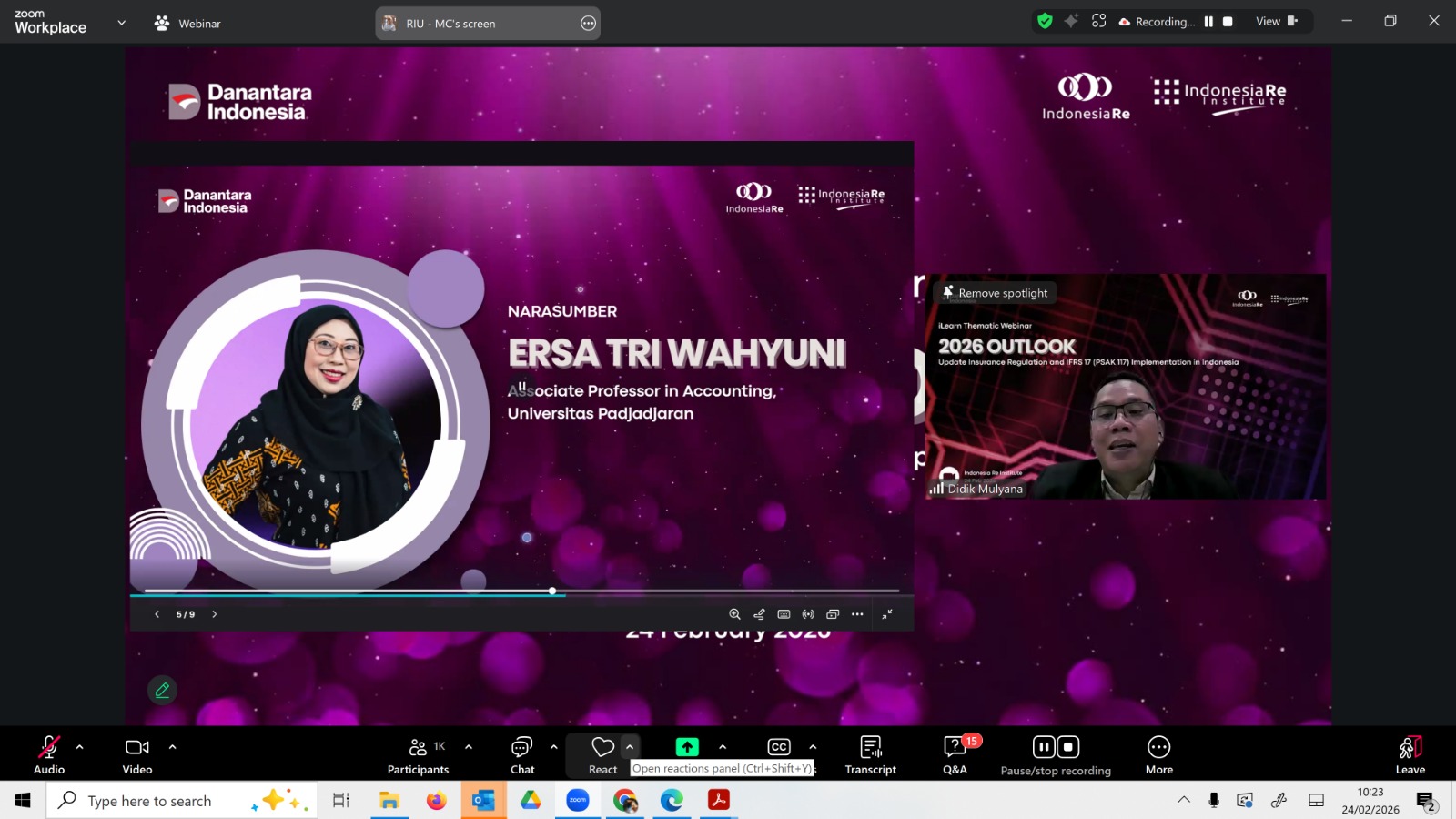1456x819 pixels.
Task: Open the More options in the meeting toolbar
Action: 1158,748
